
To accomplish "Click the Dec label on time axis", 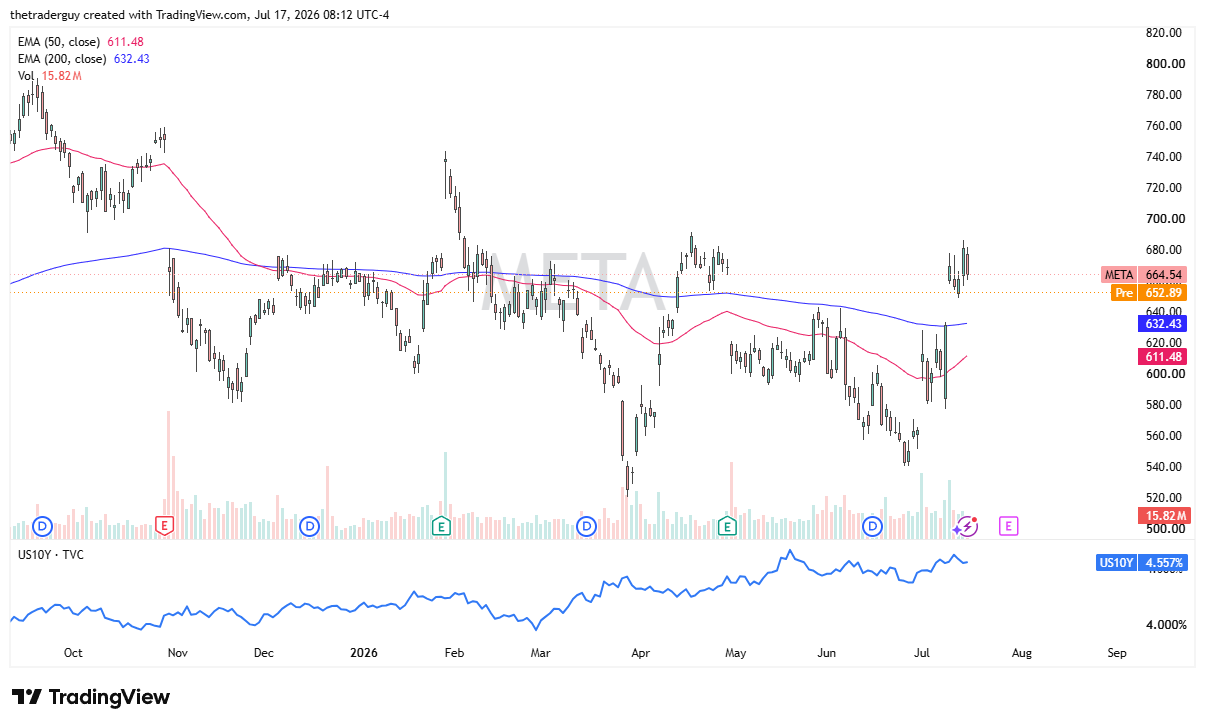I will pos(264,653).
